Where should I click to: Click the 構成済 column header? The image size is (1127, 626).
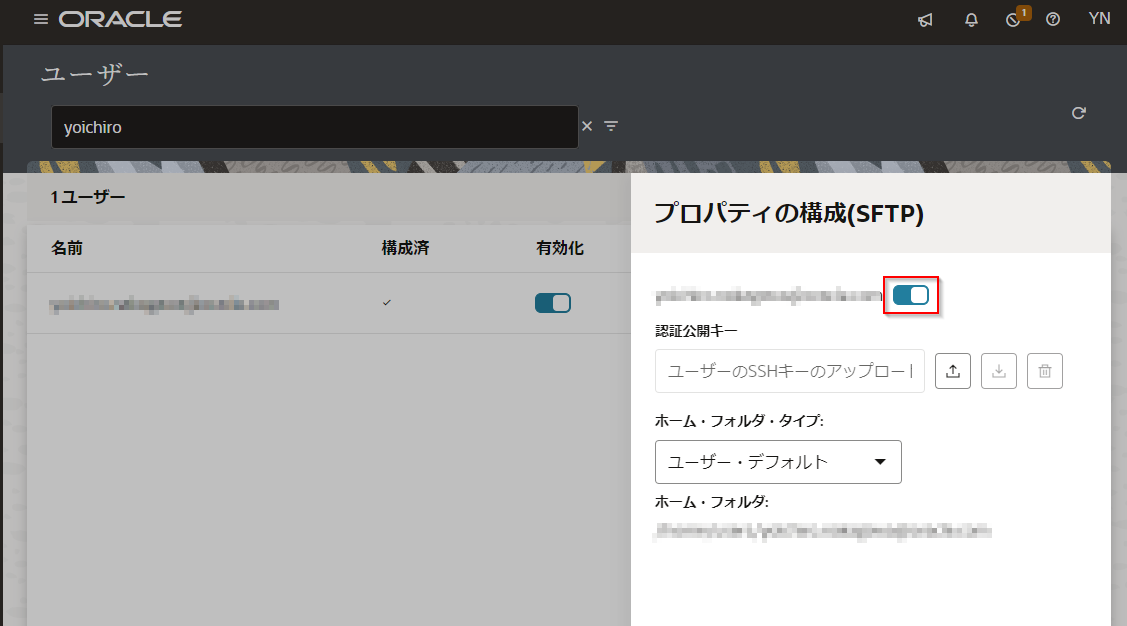[405, 248]
